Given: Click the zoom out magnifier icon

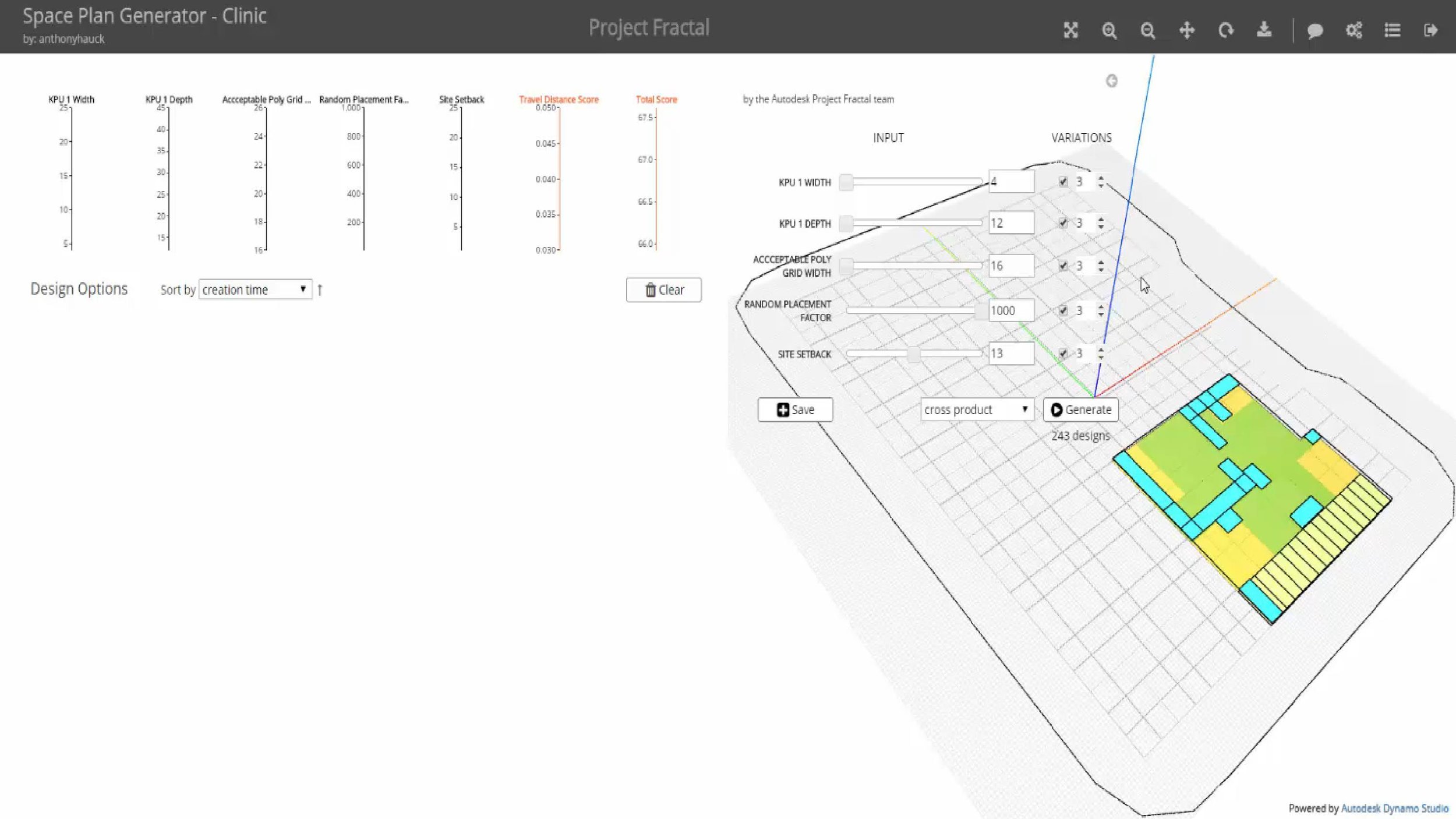Looking at the screenshot, I should pyautogui.click(x=1147, y=30).
